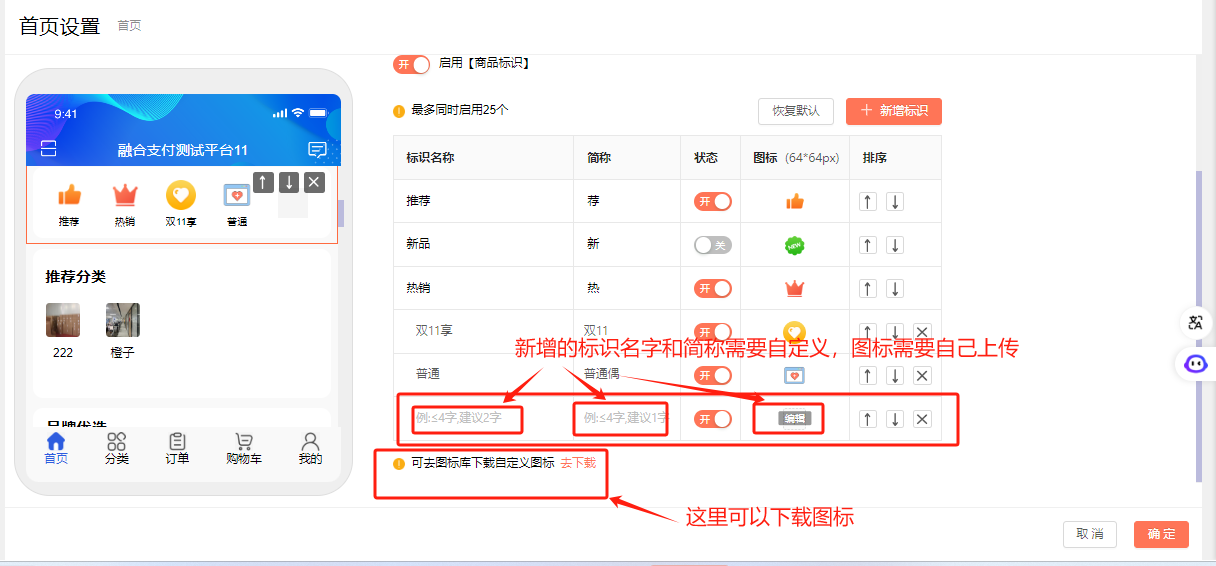Click thumbs-up icon in 推荐 row
The image size is (1216, 566).
(x=795, y=201)
